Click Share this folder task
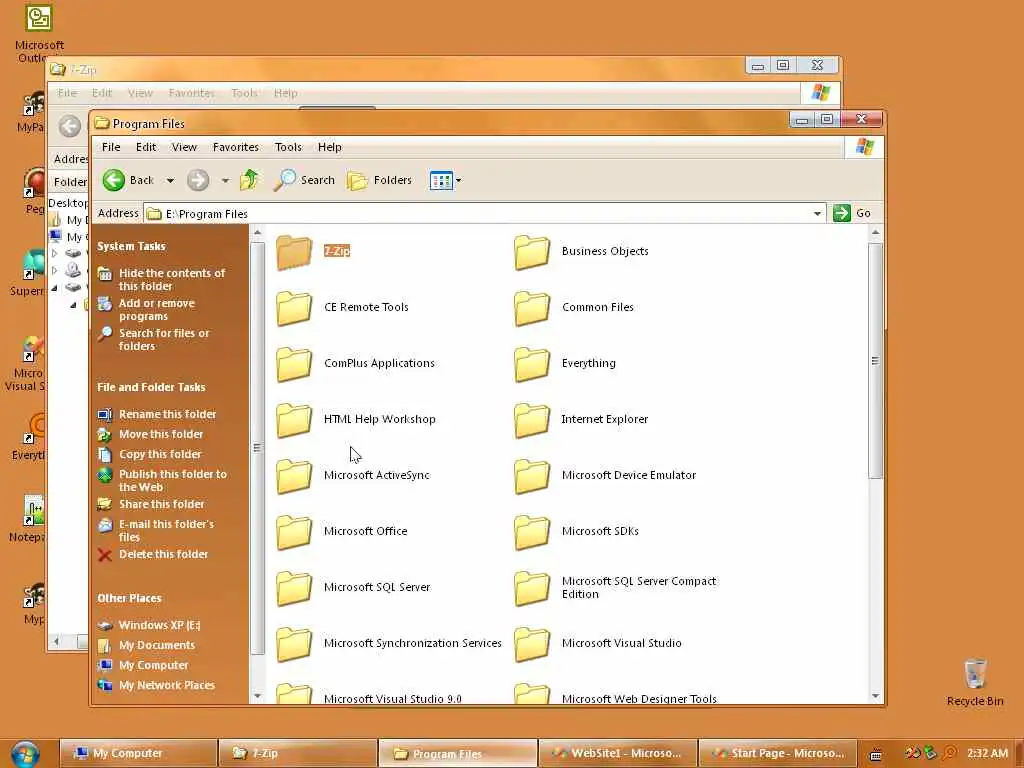 161,504
